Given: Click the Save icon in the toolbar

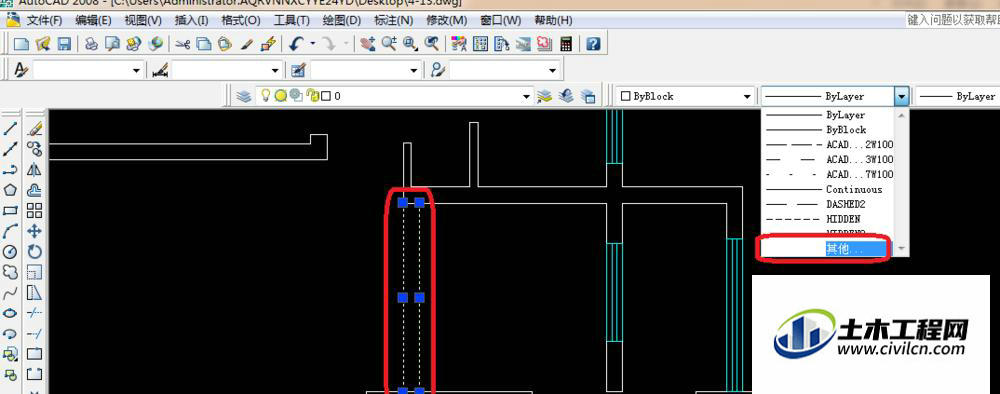Looking at the screenshot, I should tap(64, 44).
